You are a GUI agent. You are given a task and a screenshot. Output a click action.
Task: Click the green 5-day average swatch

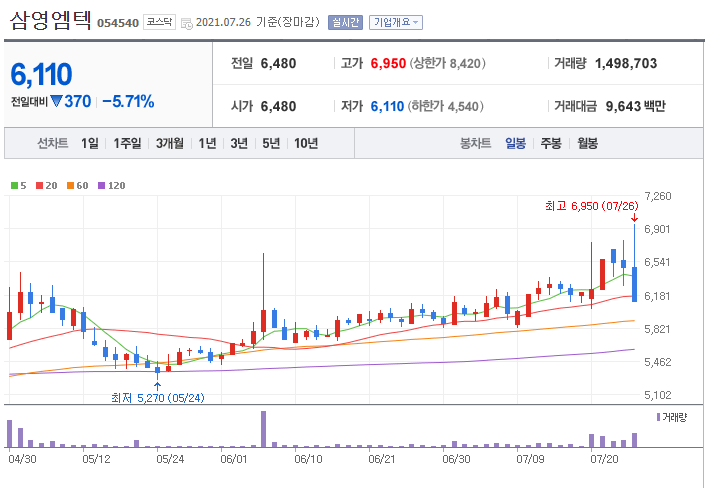point(14,185)
